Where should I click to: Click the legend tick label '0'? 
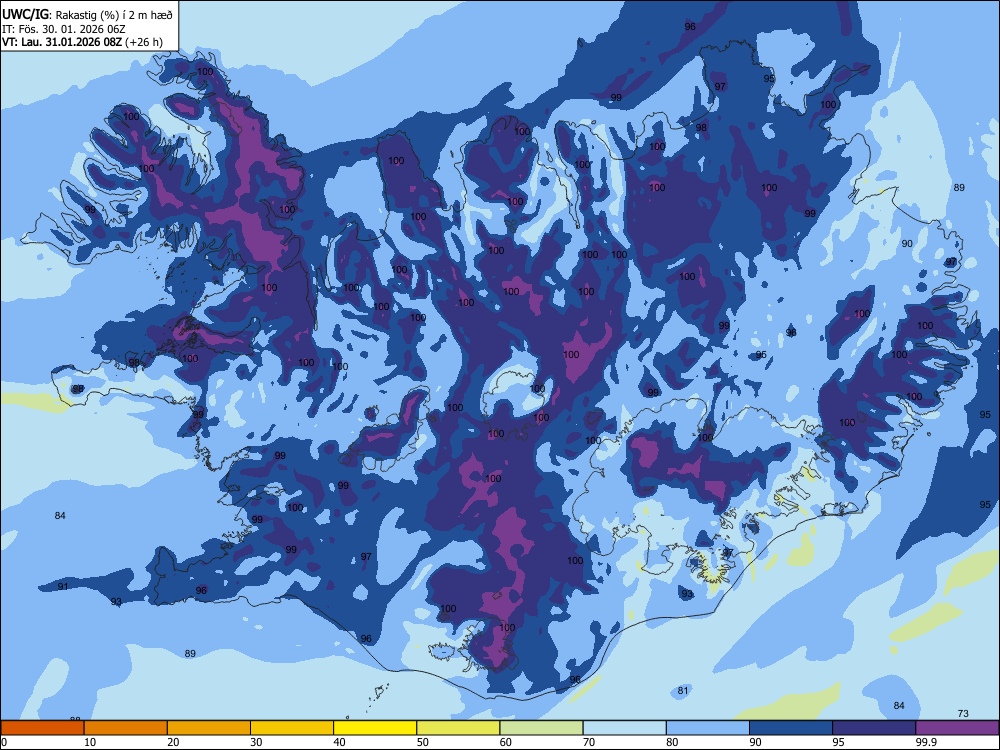(x=4, y=742)
